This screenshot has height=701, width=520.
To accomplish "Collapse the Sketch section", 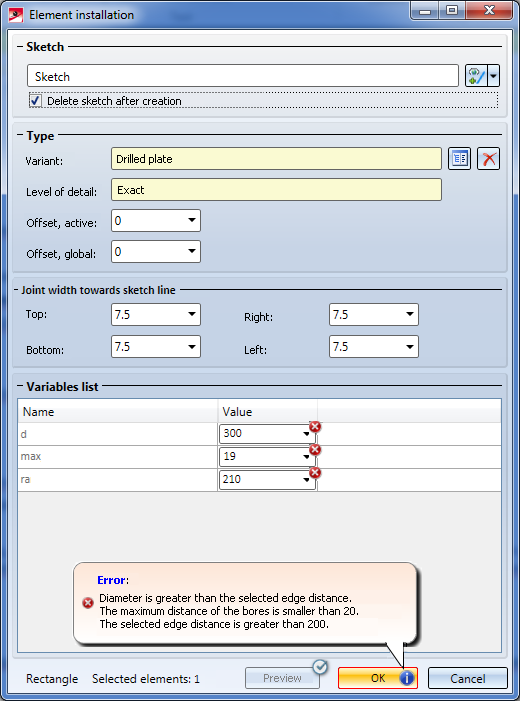I will (x=20, y=46).
